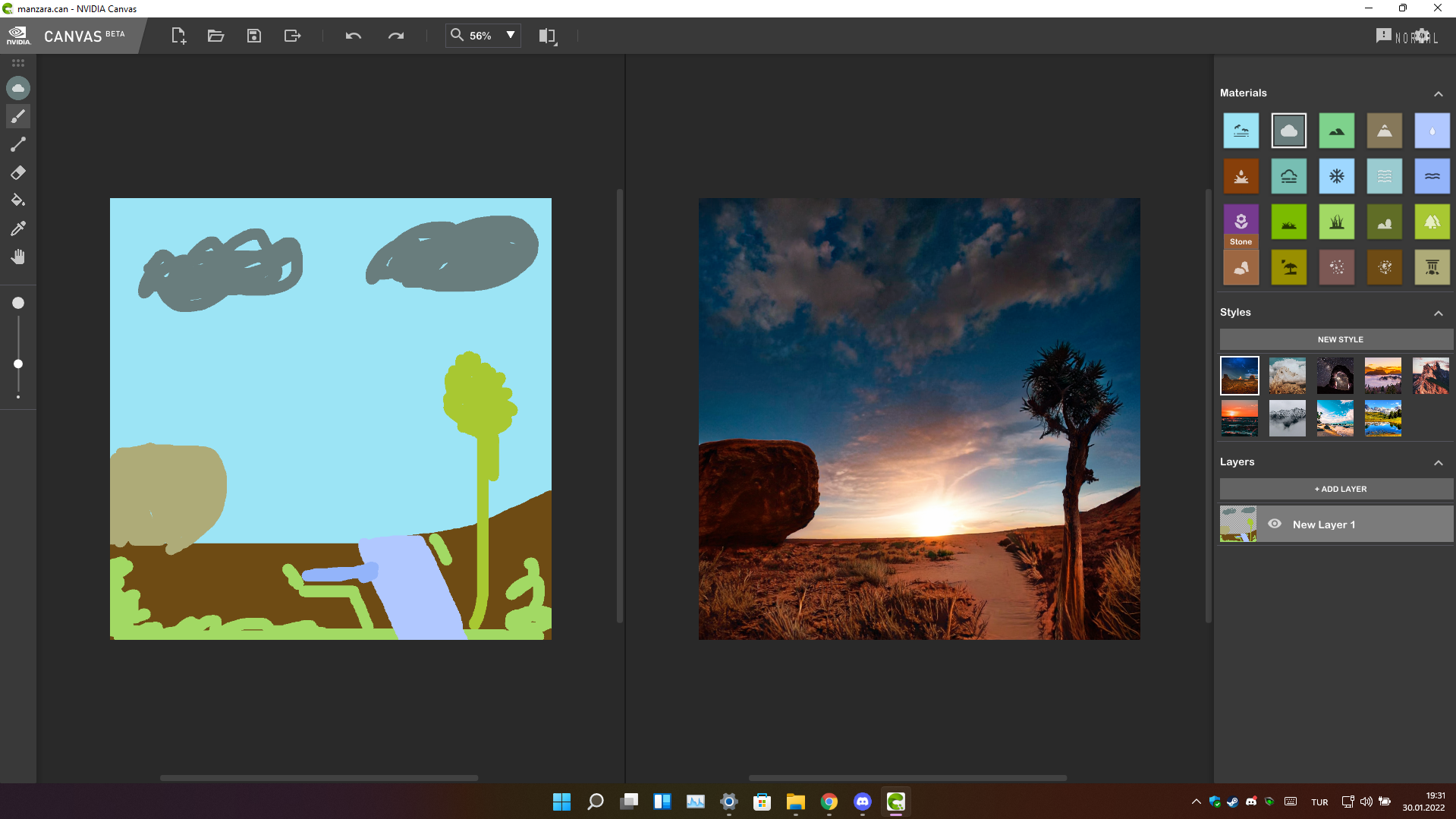Pick the Fog material
This screenshot has width=1456, height=819.
click(1289, 176)
